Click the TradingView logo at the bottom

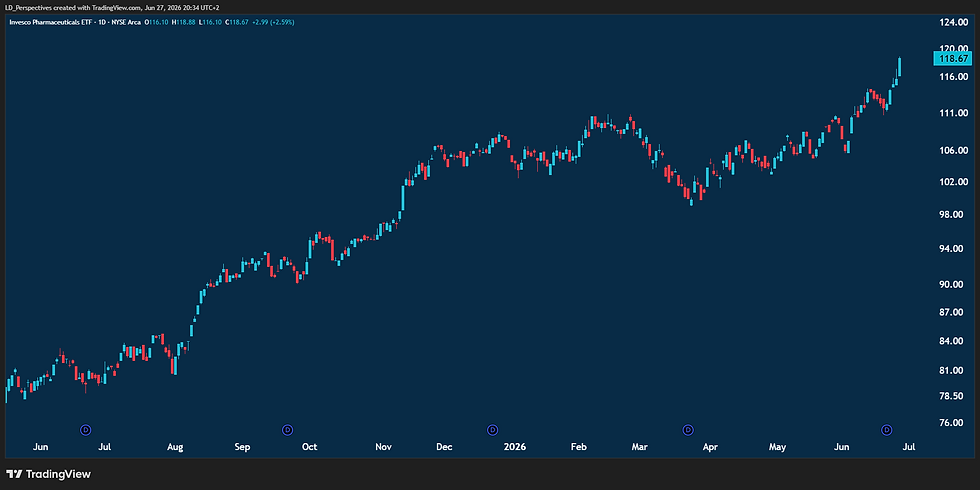[x=48, y=474]
